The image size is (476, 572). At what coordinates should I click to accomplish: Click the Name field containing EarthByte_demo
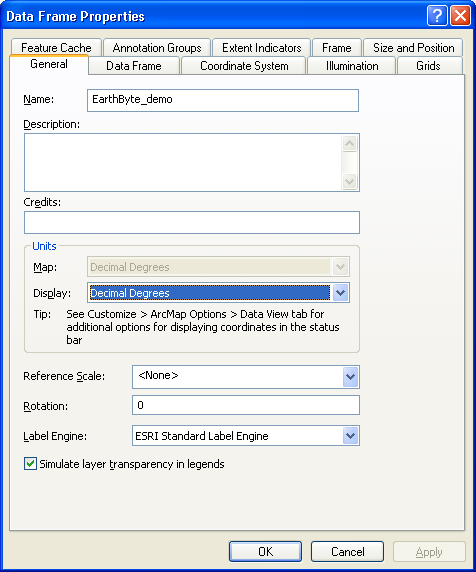(x=223, y=100)
